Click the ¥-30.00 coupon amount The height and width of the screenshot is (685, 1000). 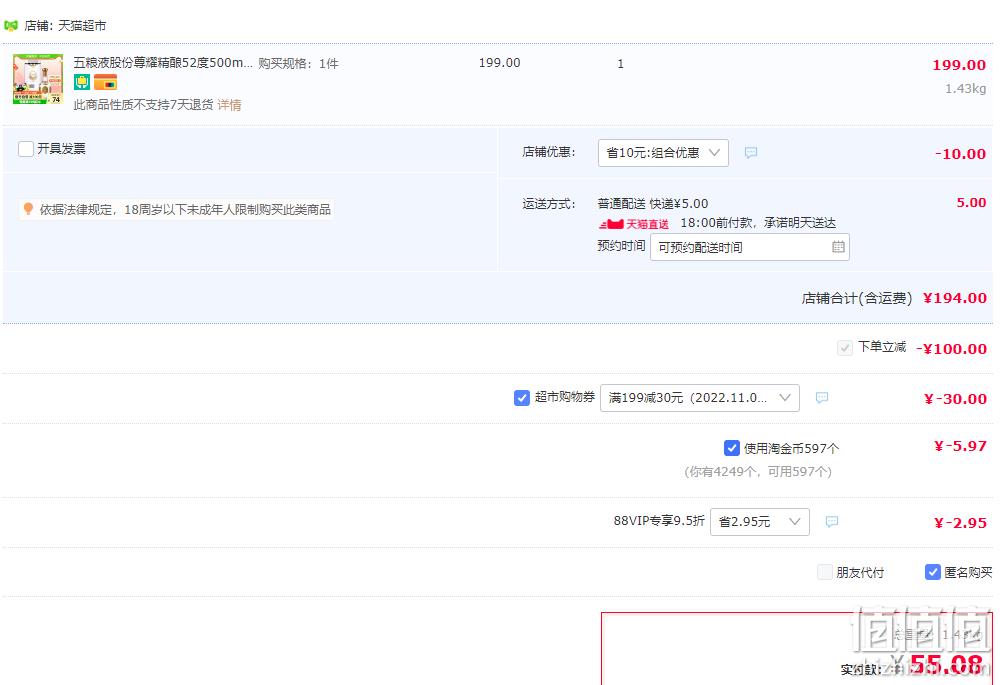(x=955, y=399)
